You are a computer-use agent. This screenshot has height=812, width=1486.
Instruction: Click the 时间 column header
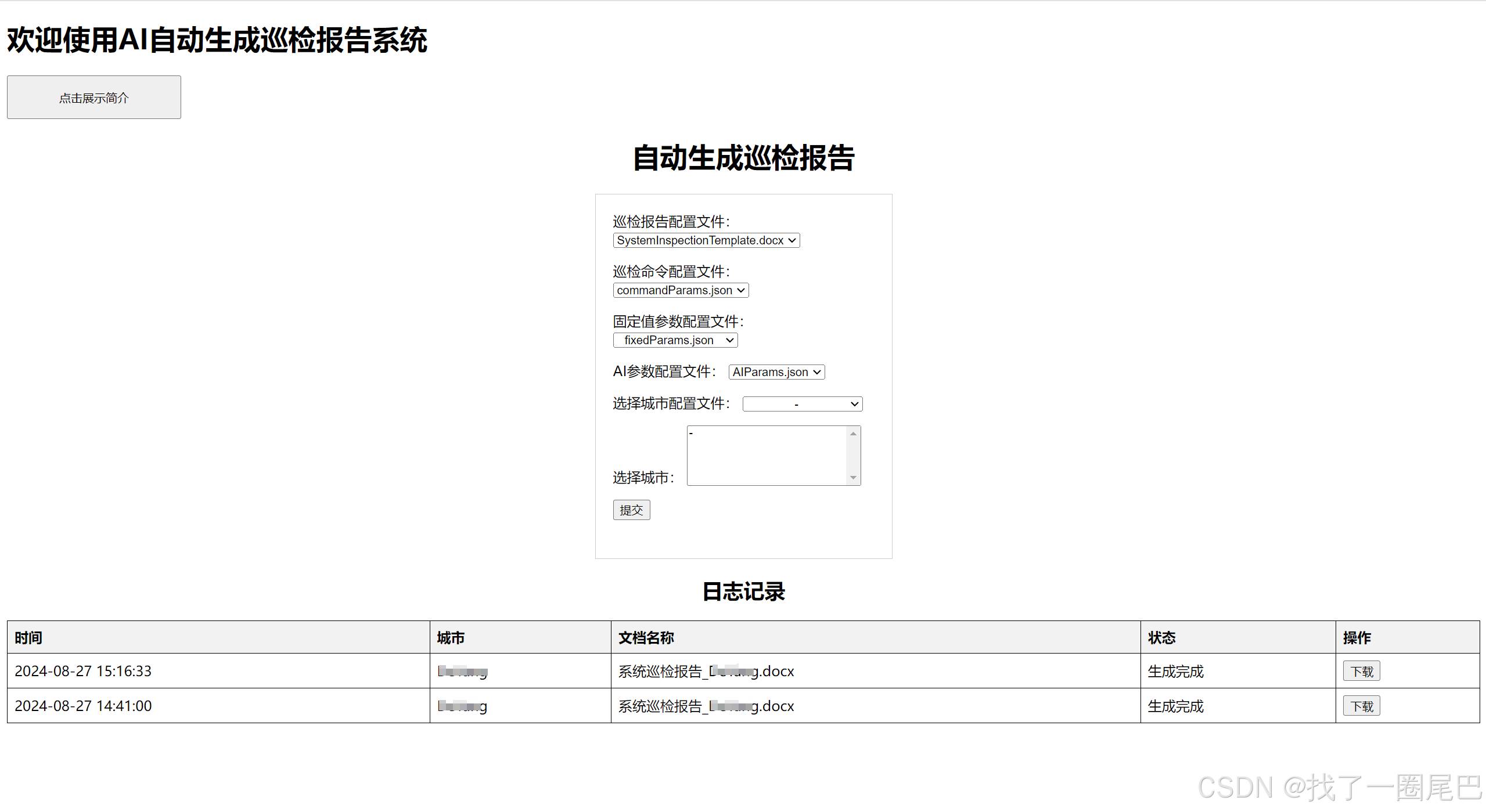[x=28, y=638]
